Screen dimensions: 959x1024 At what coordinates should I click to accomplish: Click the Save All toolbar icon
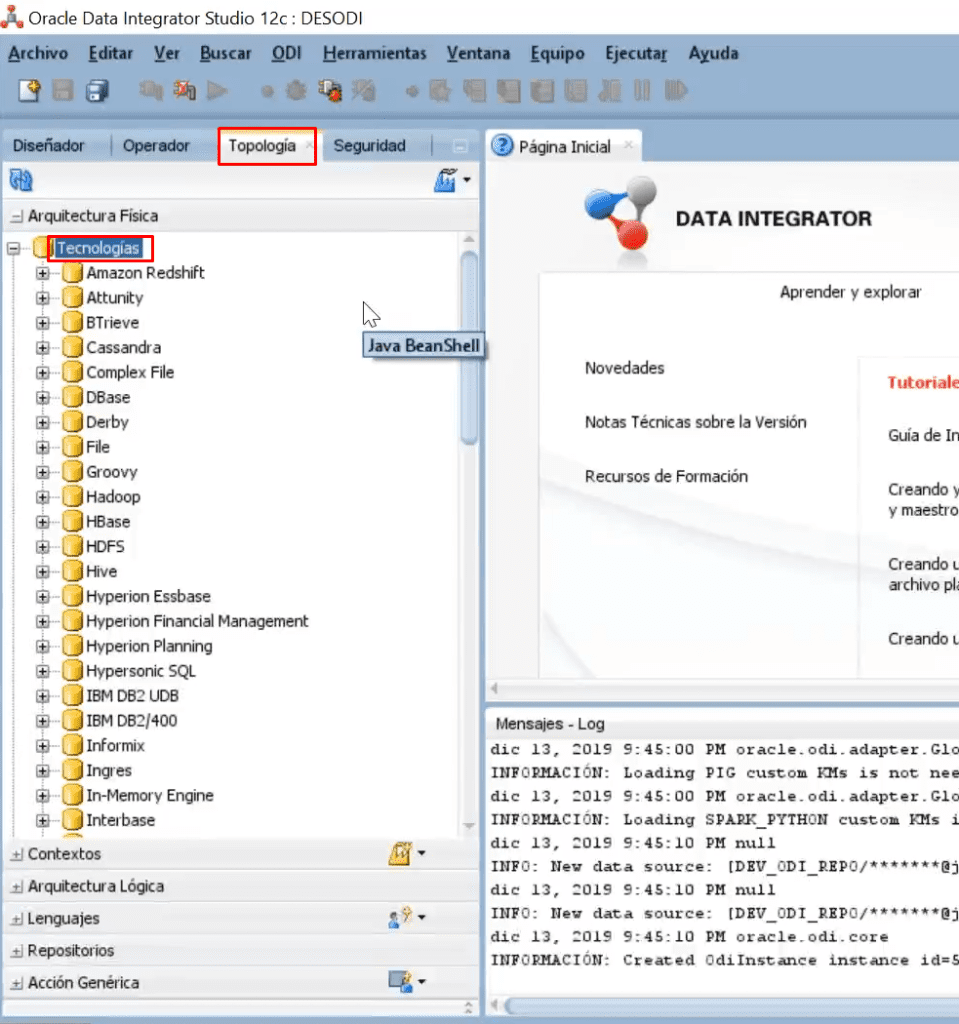click(97, 91)
